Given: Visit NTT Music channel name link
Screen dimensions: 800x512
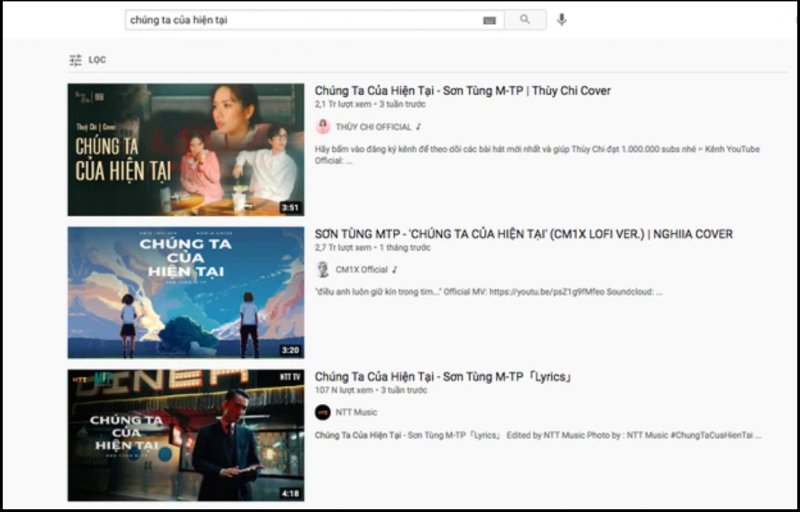Looking at the screenshot, I should point(356,413).
